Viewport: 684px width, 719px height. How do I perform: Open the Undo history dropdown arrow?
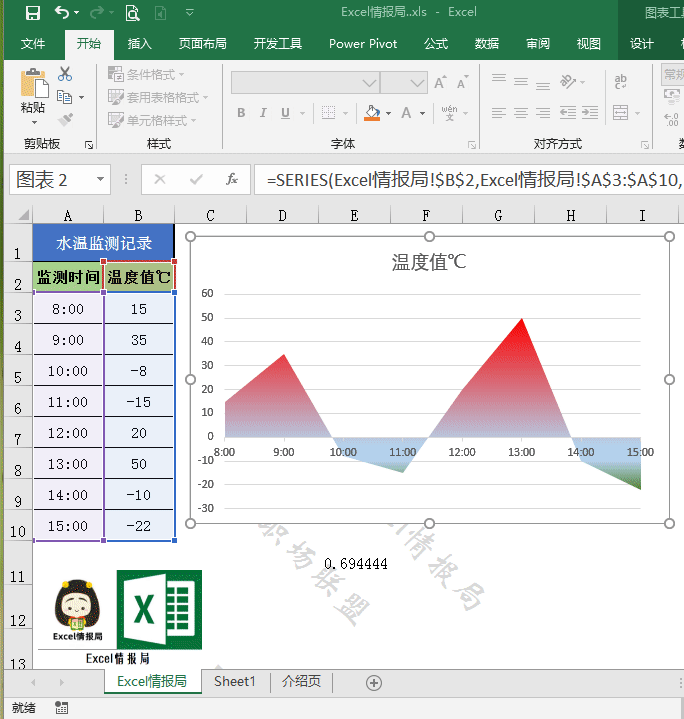click(77, 13)
